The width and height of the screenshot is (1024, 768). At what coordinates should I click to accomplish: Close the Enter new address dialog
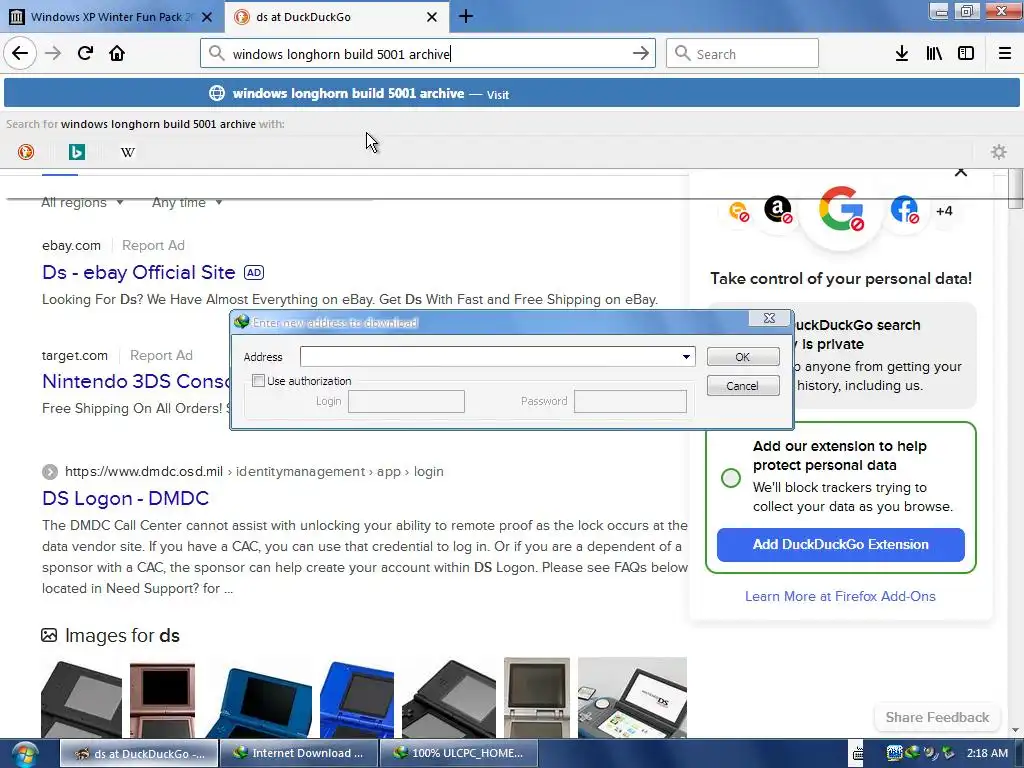click(x=769, y=318)
